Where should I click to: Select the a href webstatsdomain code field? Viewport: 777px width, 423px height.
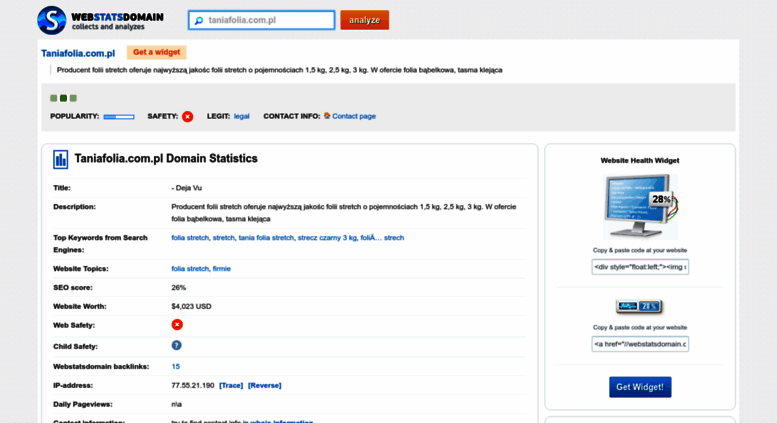640,344
